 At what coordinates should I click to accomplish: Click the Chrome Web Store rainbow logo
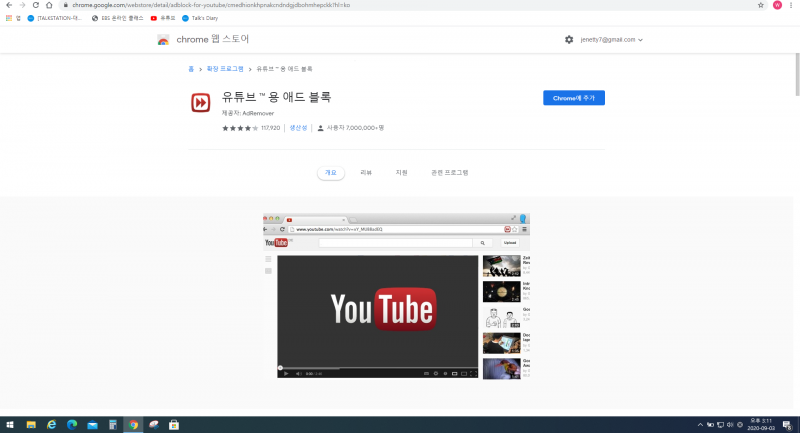[163, 40]
